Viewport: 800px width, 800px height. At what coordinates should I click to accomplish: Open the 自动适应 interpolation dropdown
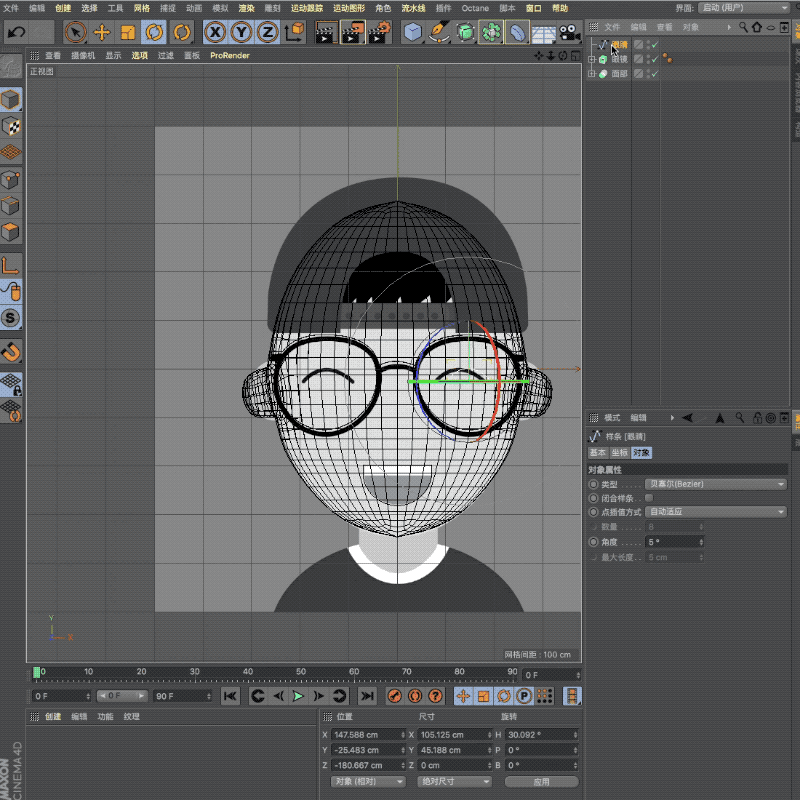click(x=716, y=512)
